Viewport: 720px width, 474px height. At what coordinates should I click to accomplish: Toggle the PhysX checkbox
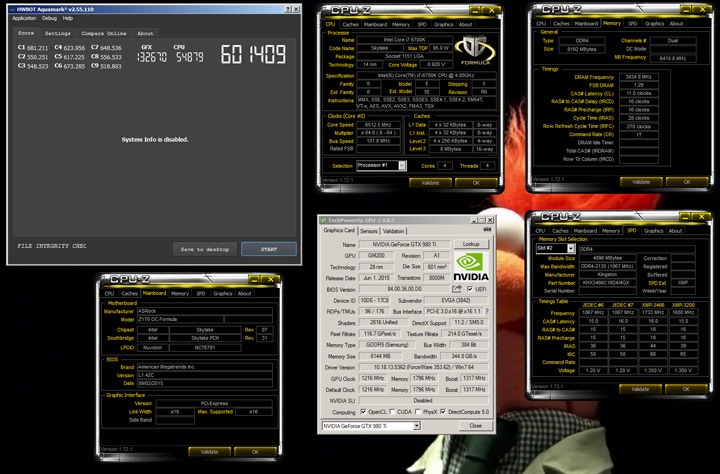point(418,412)
